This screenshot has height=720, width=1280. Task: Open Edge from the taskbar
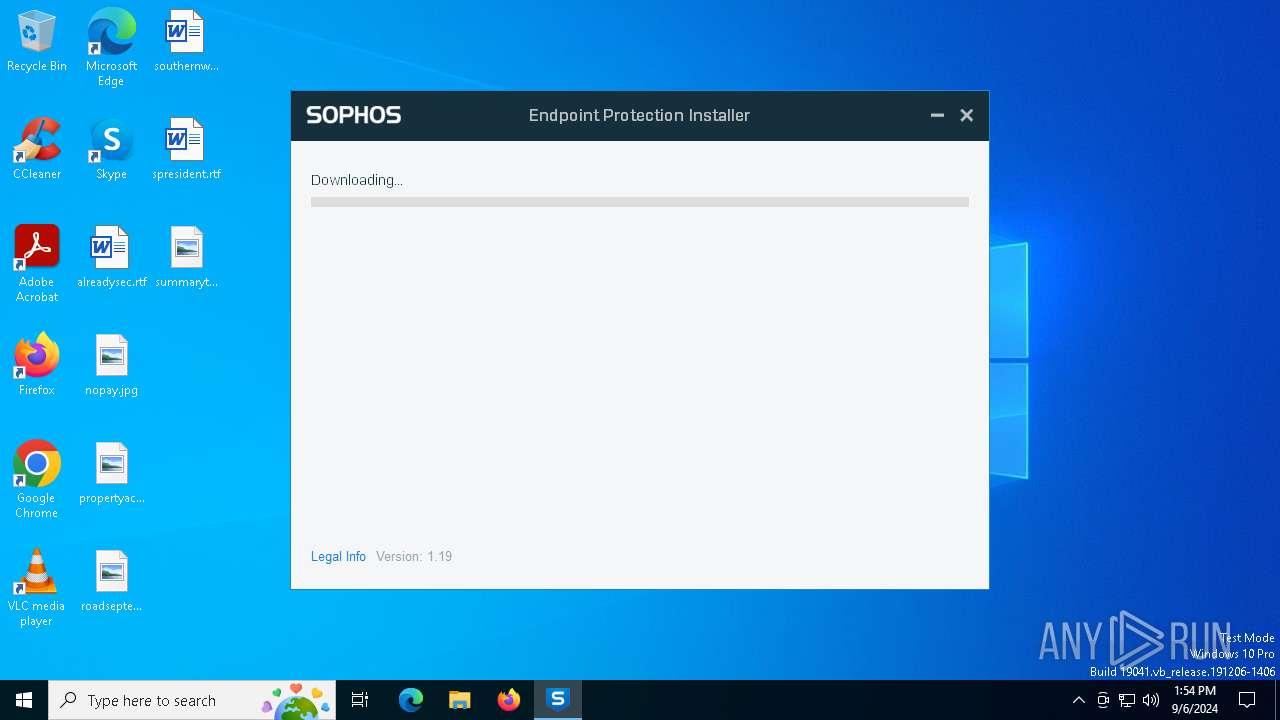[411, 700]
